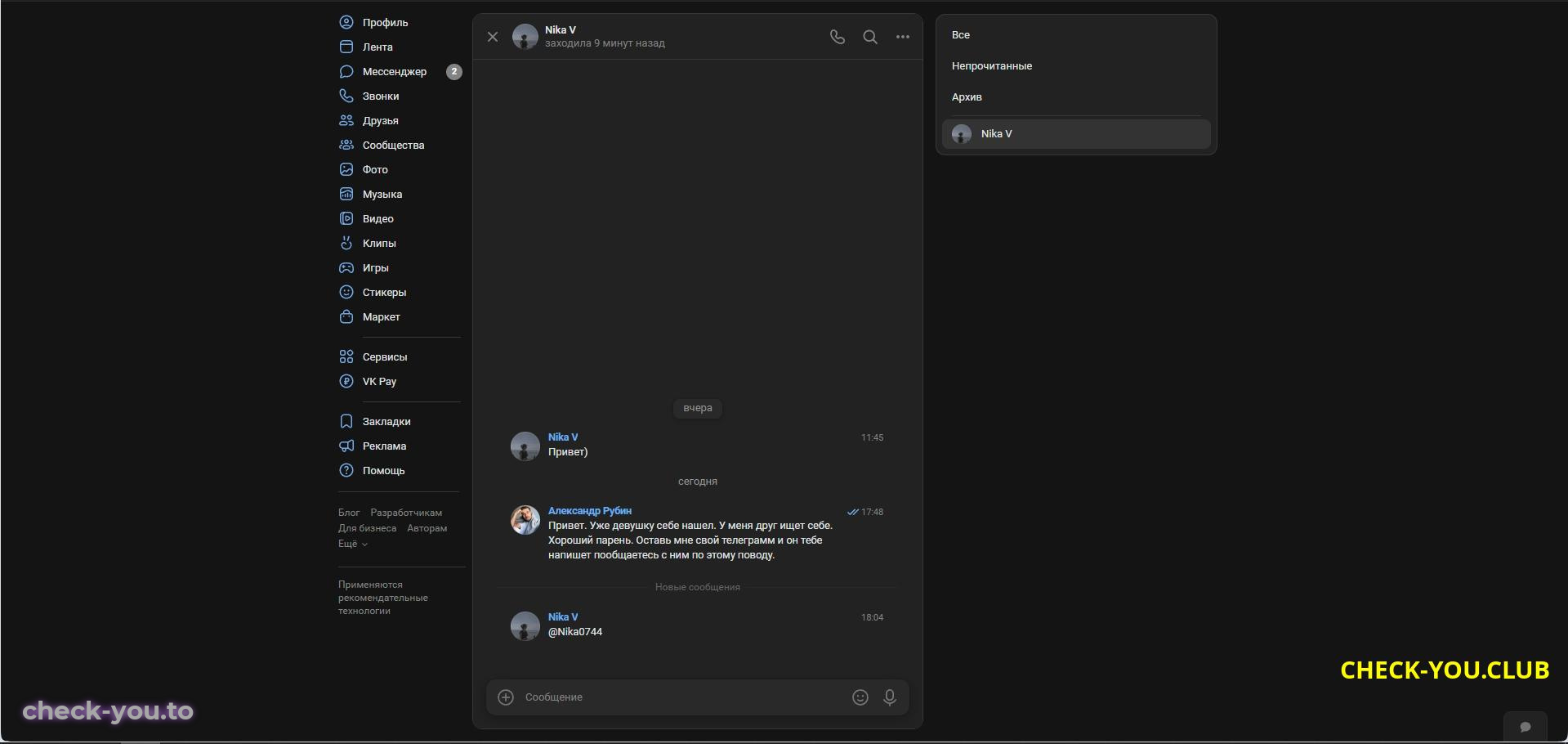
Task: Open Сервисы services grid icon
Action: pyautogui.click(x=346, y=356)
